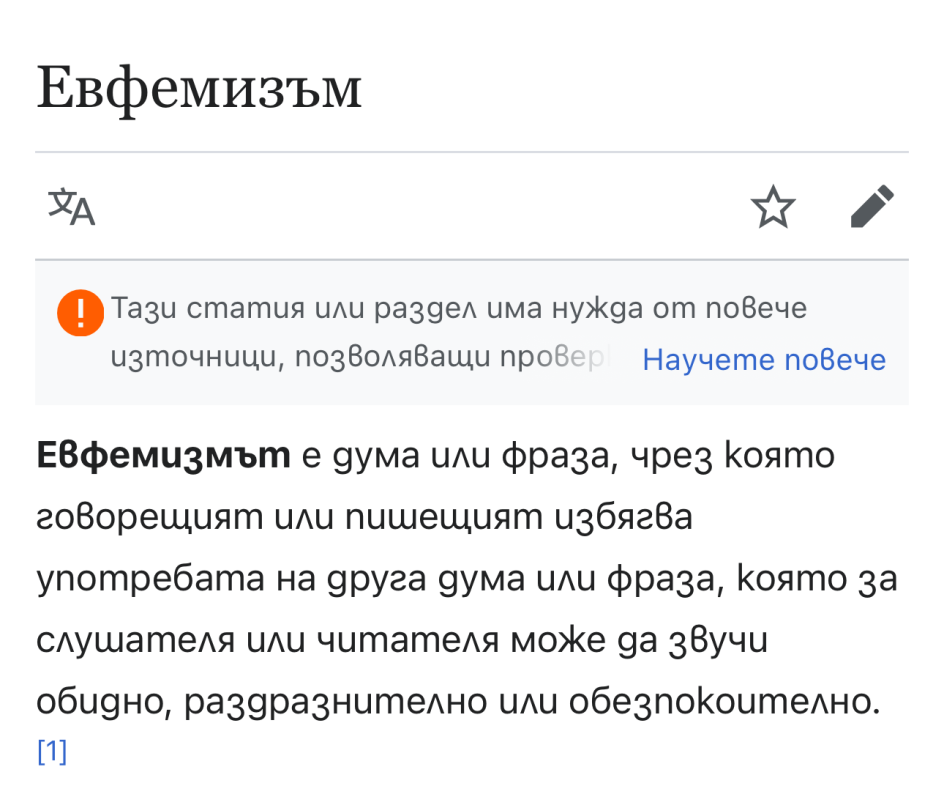Click the word "употребата" in the paragraph
The width and height of the screenshot is (944, 810).
pyautogui.click(x=146, y=581)
